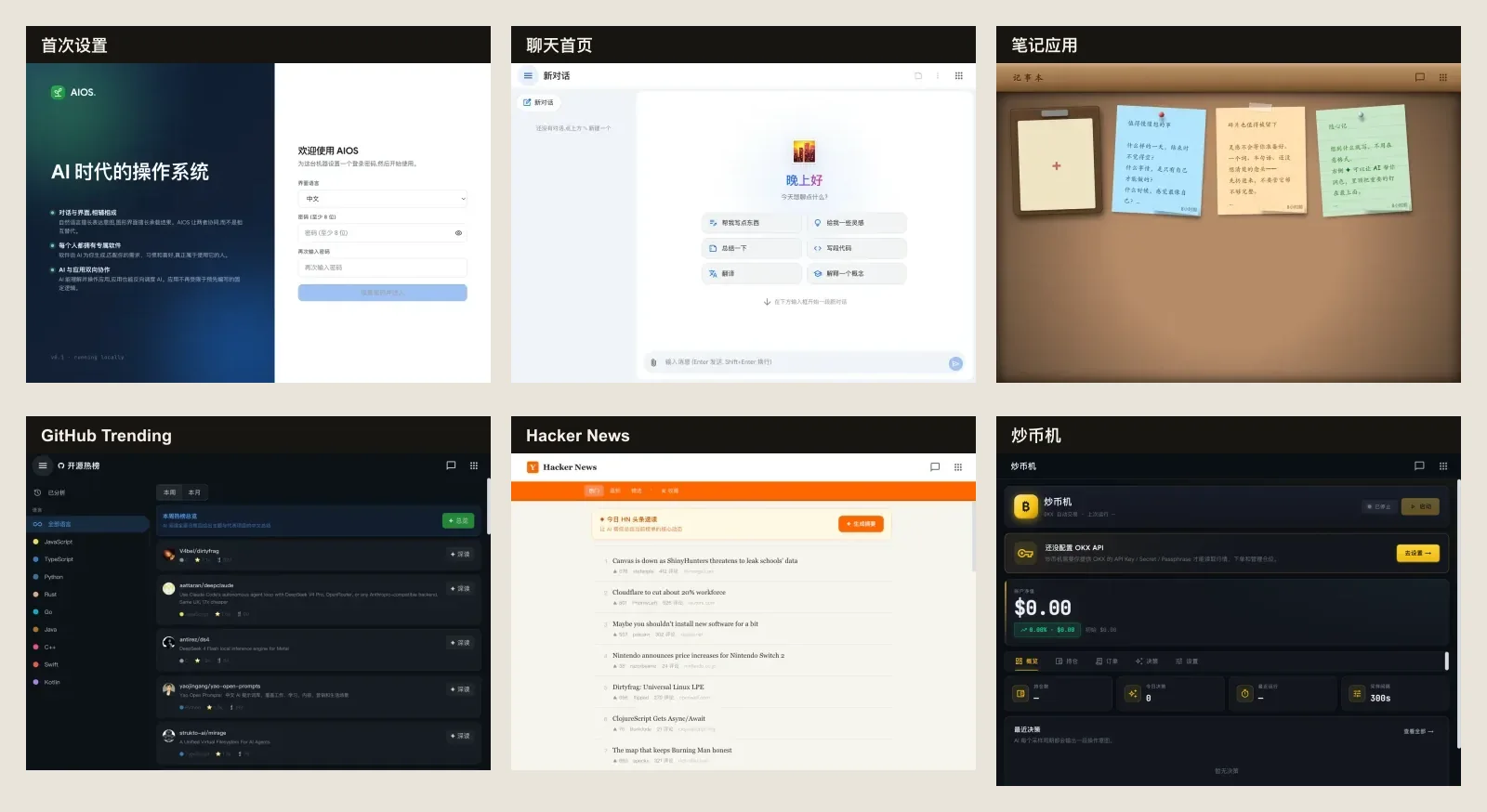
Task: Click the 启动 start button in 炒币机
Action: pos(1420,506)
